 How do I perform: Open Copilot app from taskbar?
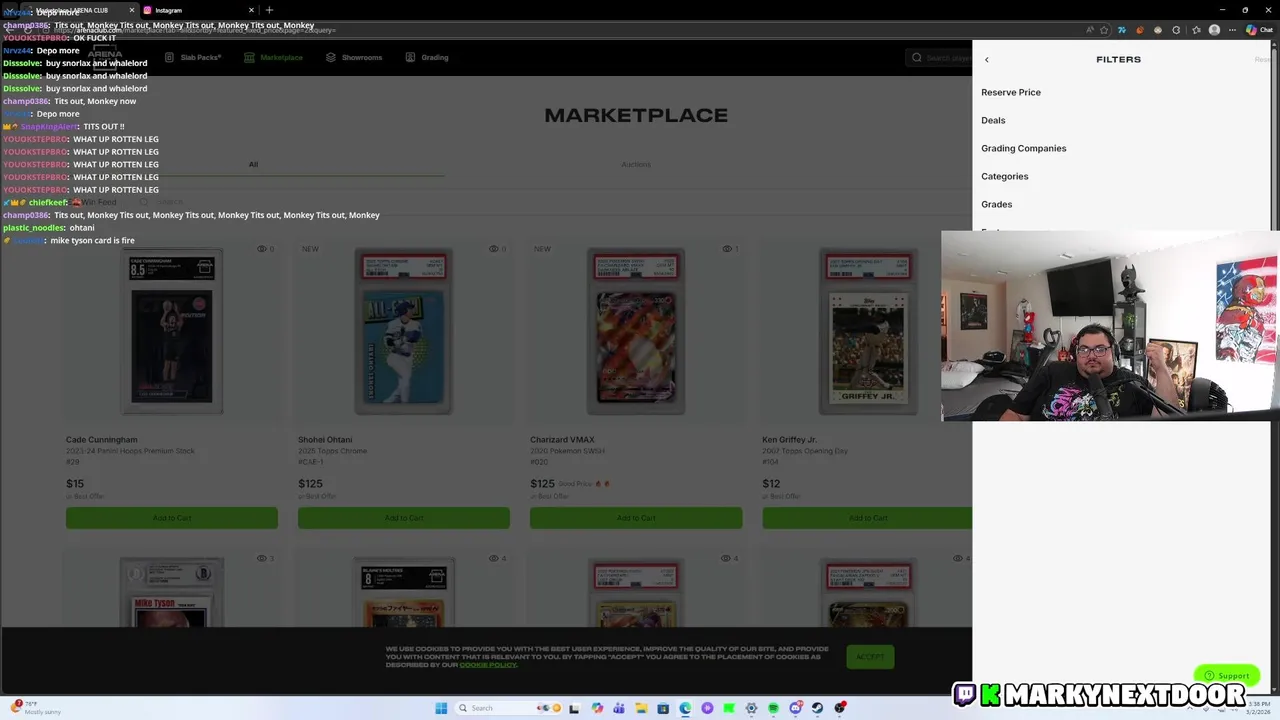pos(597,708)
